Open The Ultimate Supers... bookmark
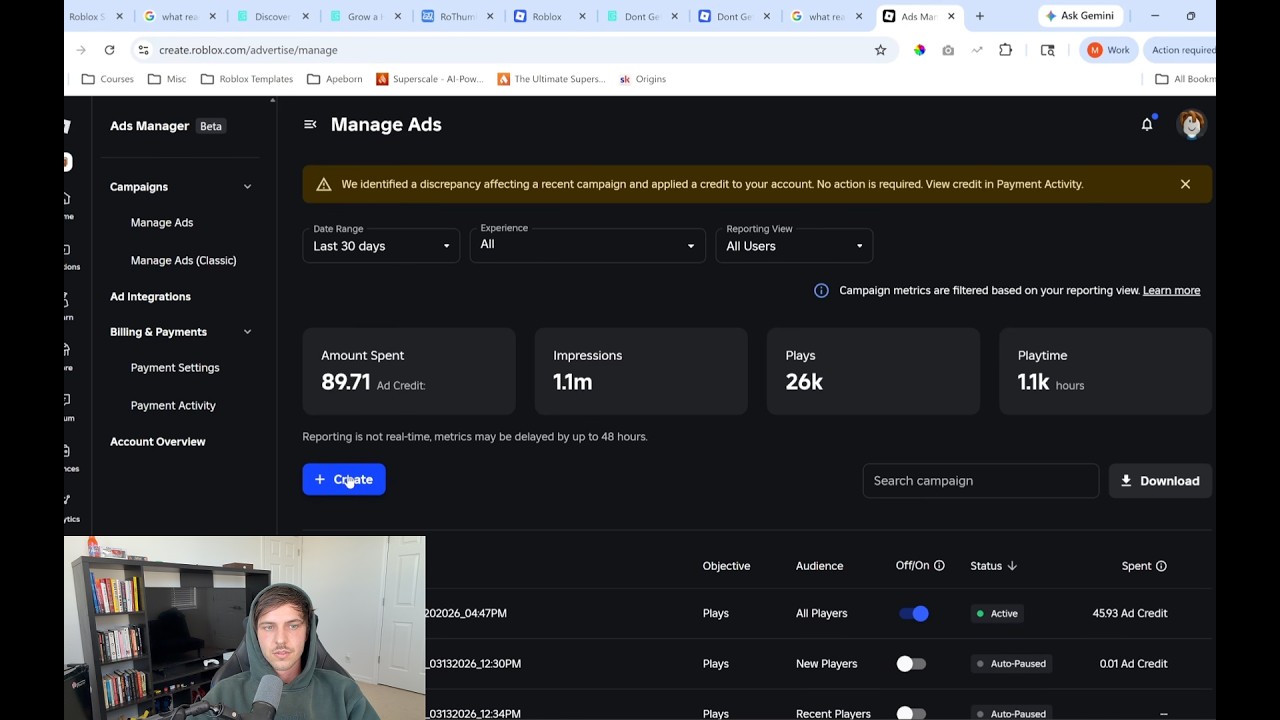Viewport: 1280px width, 720px height. click(x=551, y=79)
